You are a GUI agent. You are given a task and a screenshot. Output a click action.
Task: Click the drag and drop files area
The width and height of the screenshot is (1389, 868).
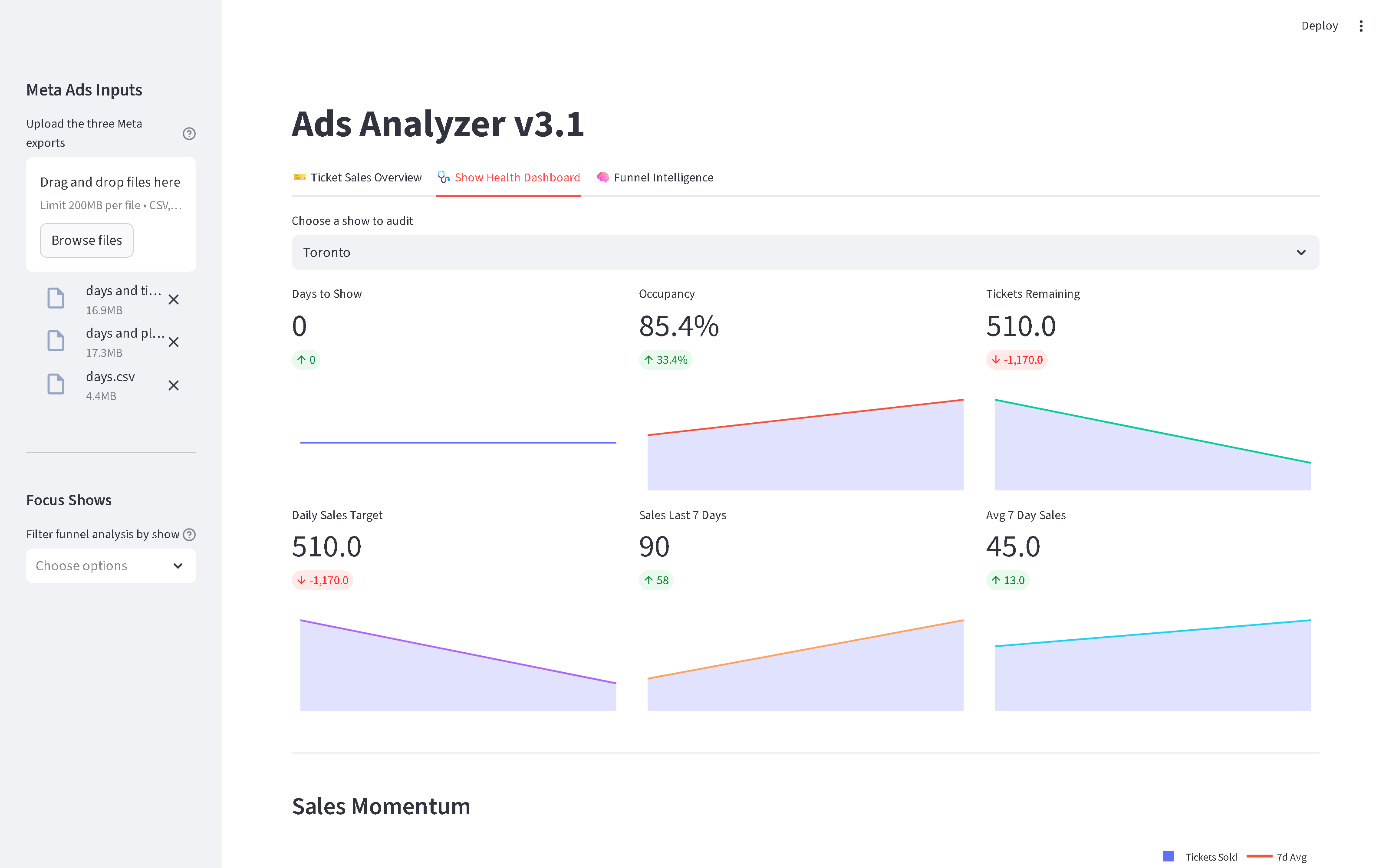110,190
